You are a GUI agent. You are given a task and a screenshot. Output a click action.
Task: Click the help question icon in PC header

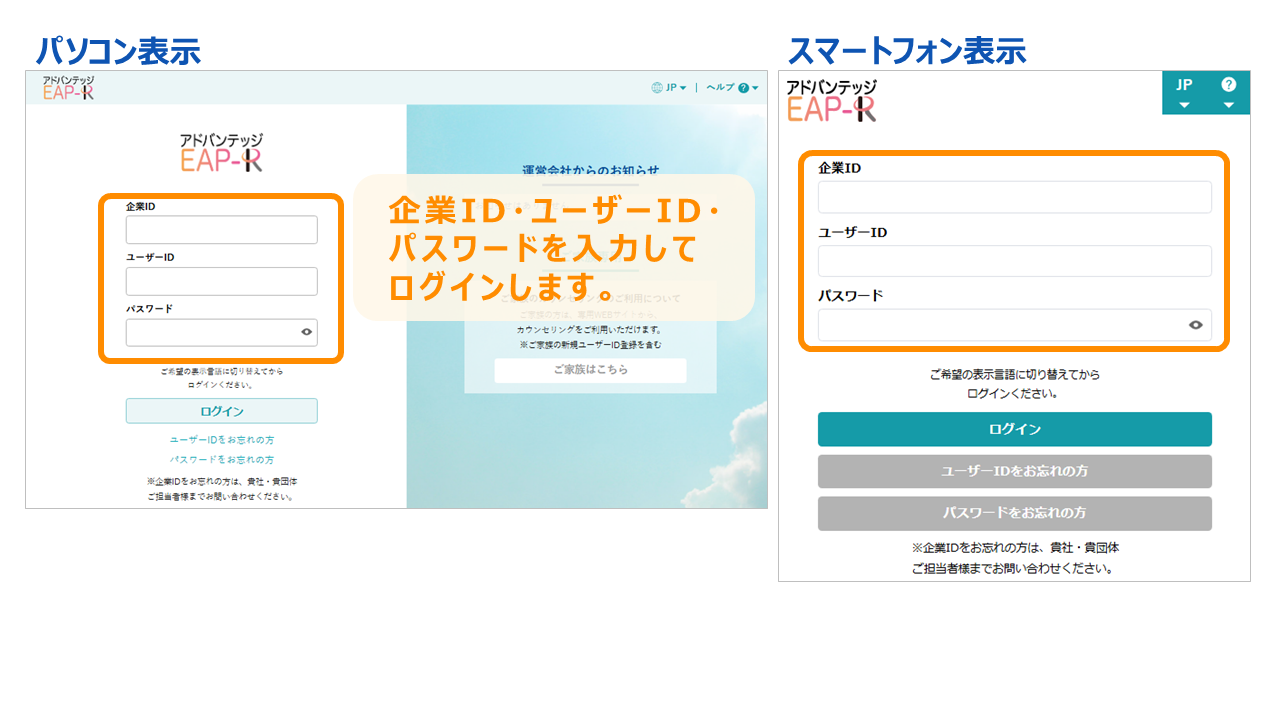[743, 88]
